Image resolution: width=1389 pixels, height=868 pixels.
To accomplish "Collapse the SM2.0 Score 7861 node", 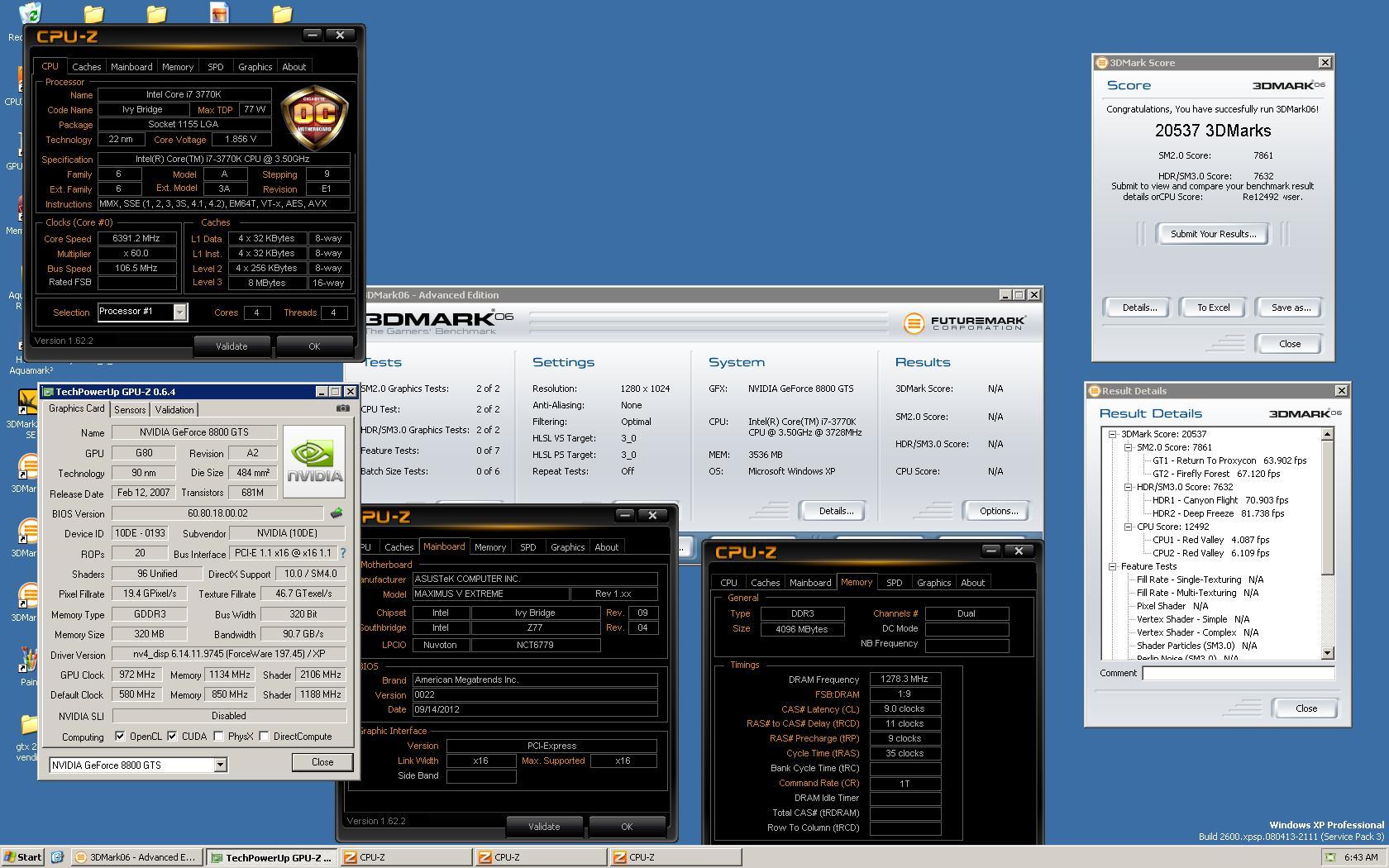I will (x=1128, y=447).
